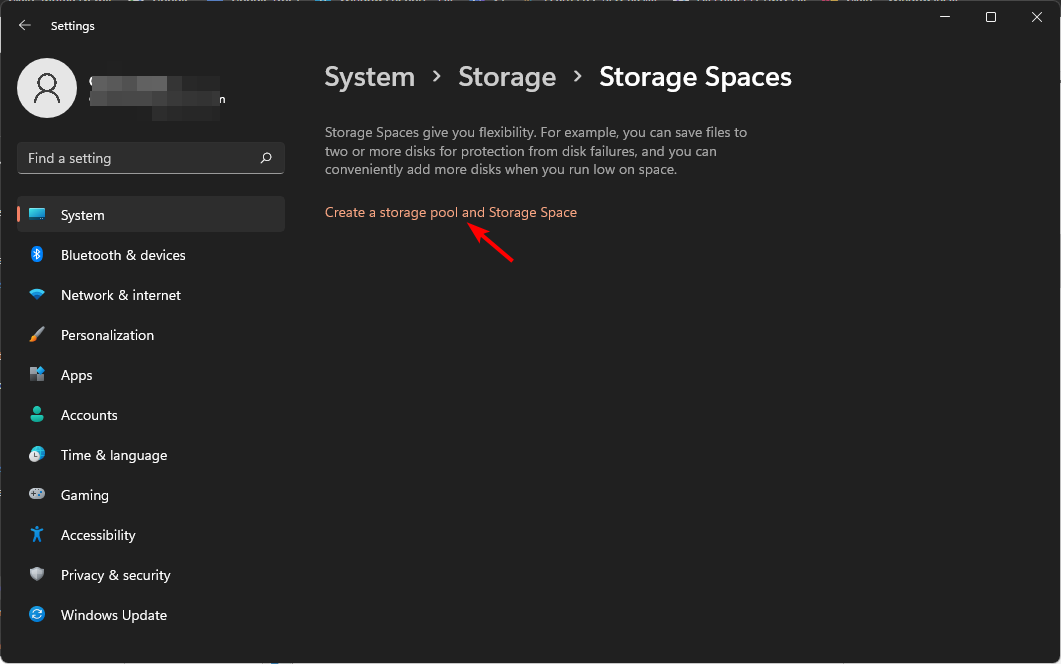
Task: Click the back arrow navigation button
Action: [x=23, y=25]
